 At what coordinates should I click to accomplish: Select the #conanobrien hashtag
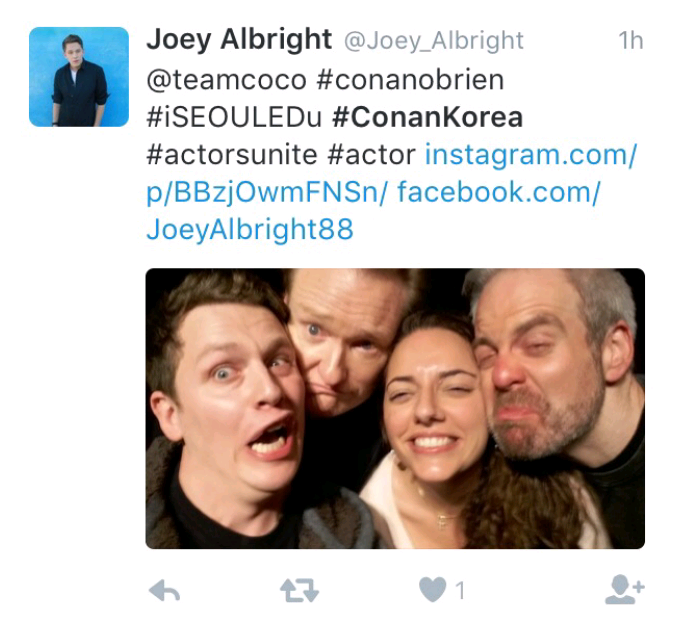411,80
